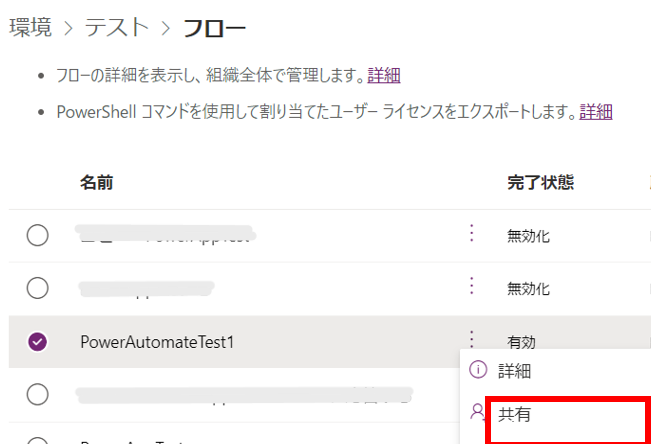651x444 pixels.
Task: Click the info icon beside 詳細
Action: coord(478,369)
